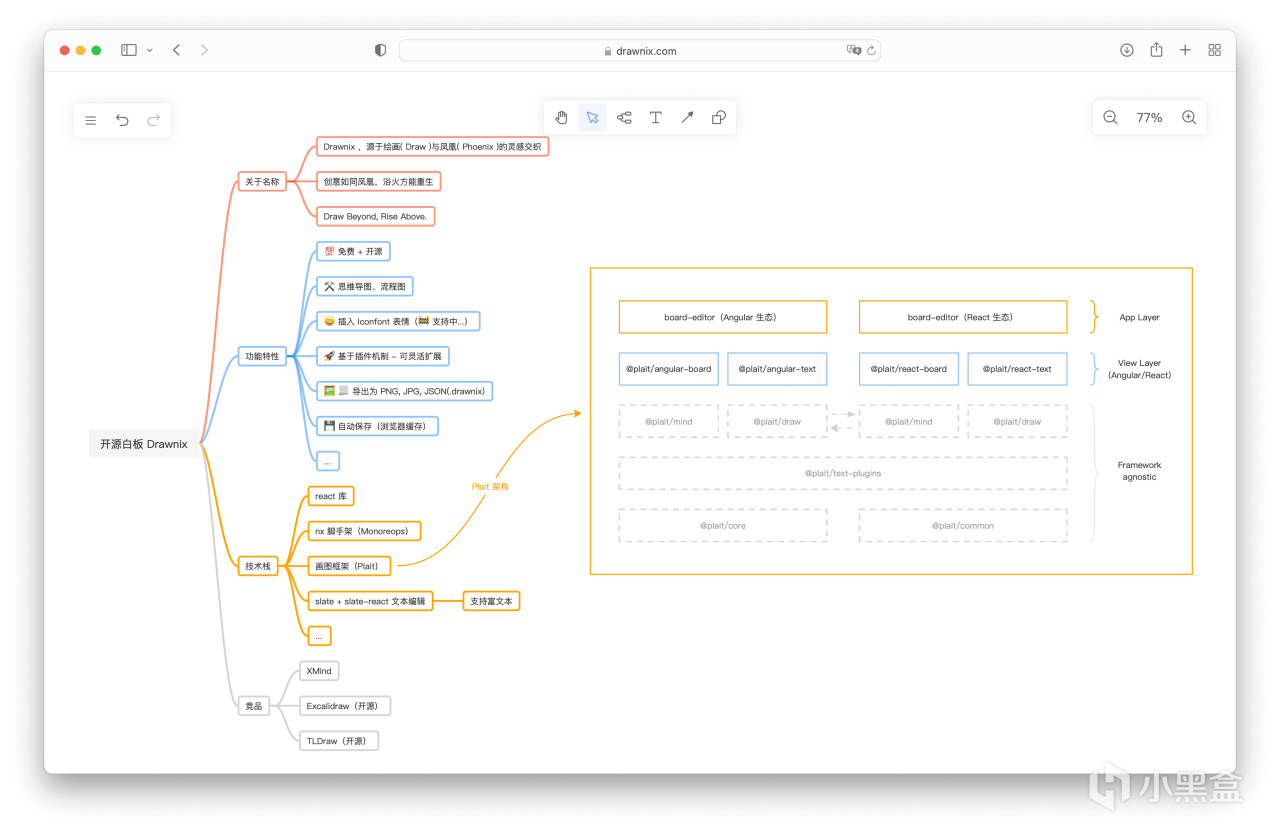
Task: Select the 画图框架 (Plait) node
Action: click(348, 566)
